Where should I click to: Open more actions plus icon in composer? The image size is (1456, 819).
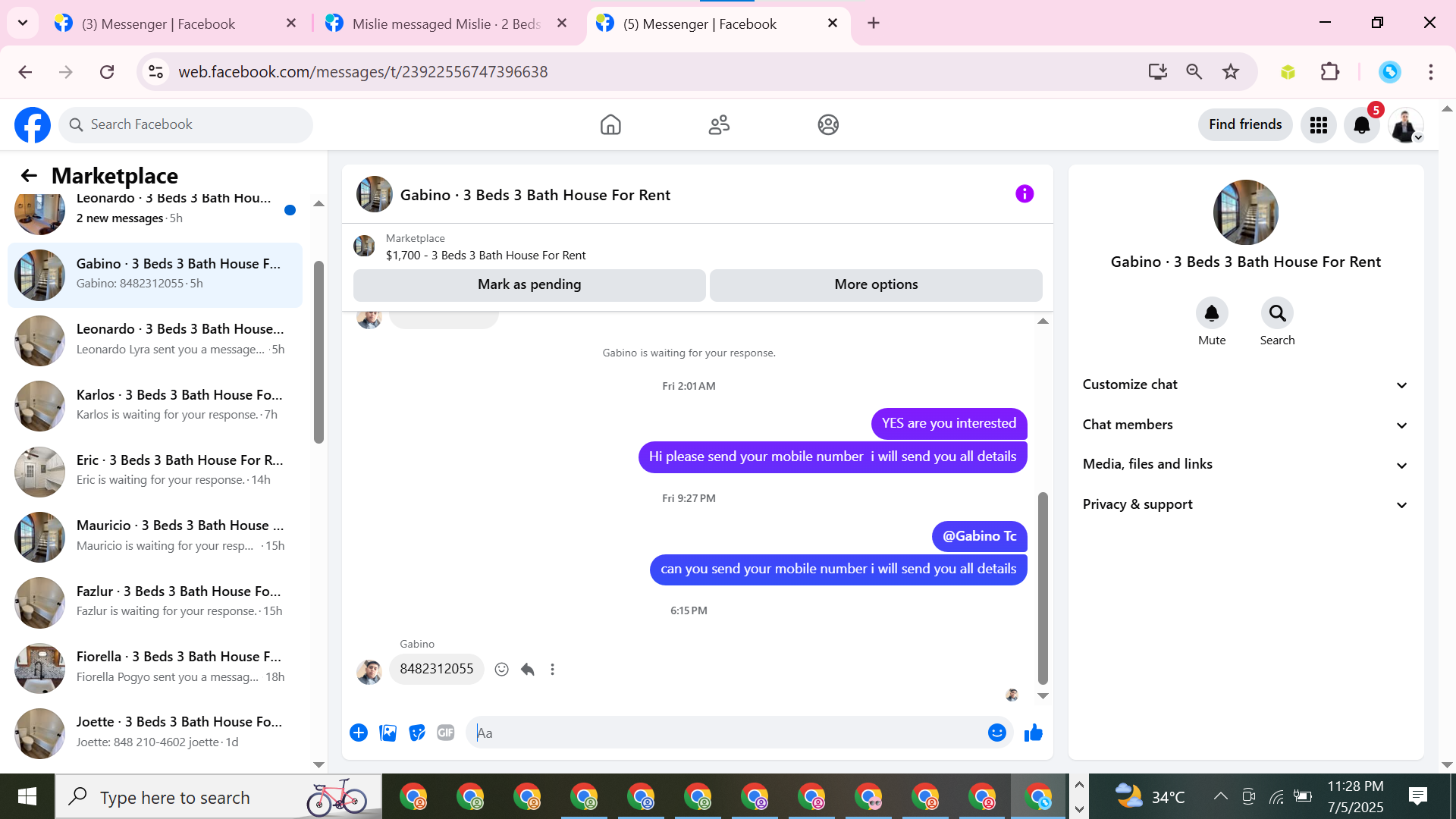pyautogui.click(x=359, y=733)
